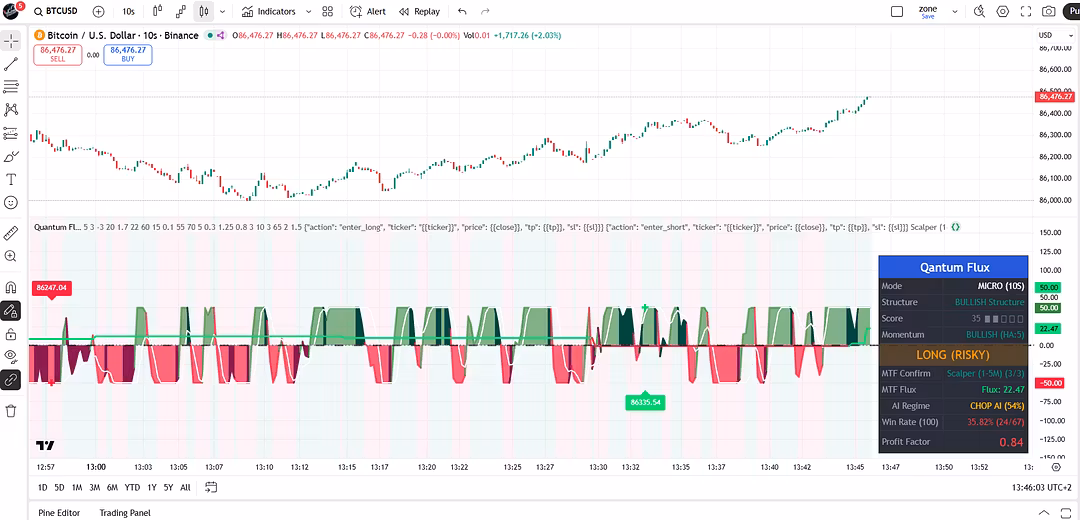
Task: Open the Pine Editor tab
Action: (59, 512)
